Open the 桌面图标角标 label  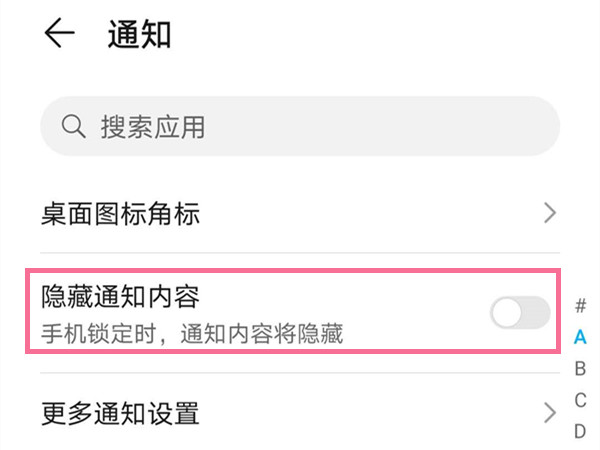(x=121, y=213)
